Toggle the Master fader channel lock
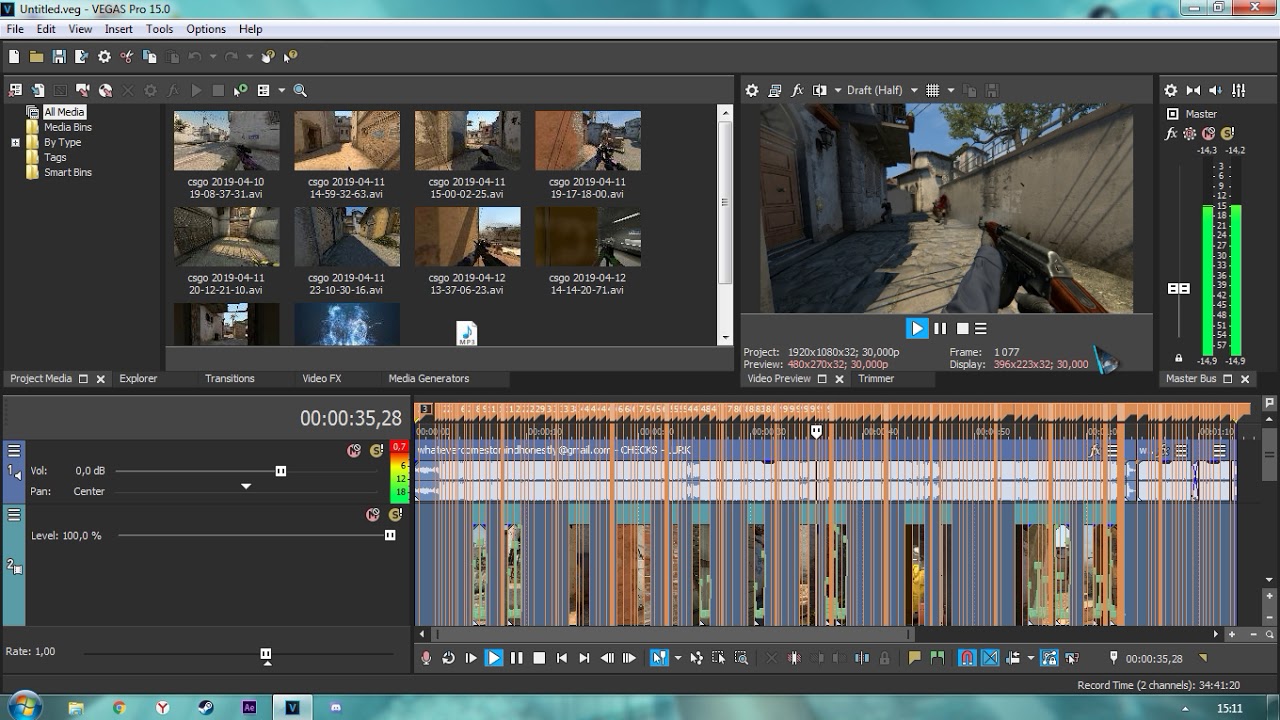 [1179, 358]
